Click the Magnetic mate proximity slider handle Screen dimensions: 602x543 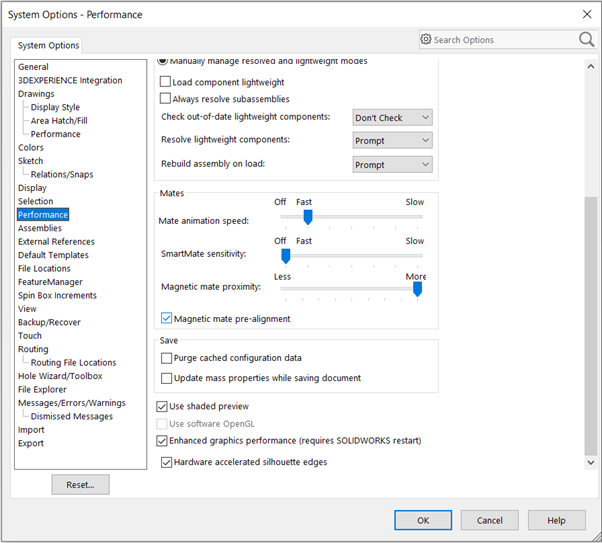(417, 289)
